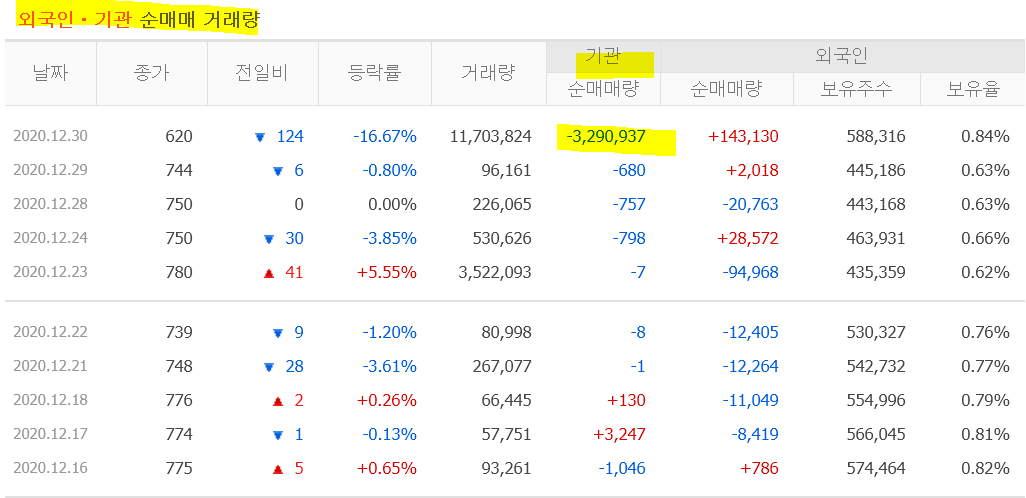Click the 종가 column header
The height and width of the screenshot is (498, 1026).
point(151,73)
